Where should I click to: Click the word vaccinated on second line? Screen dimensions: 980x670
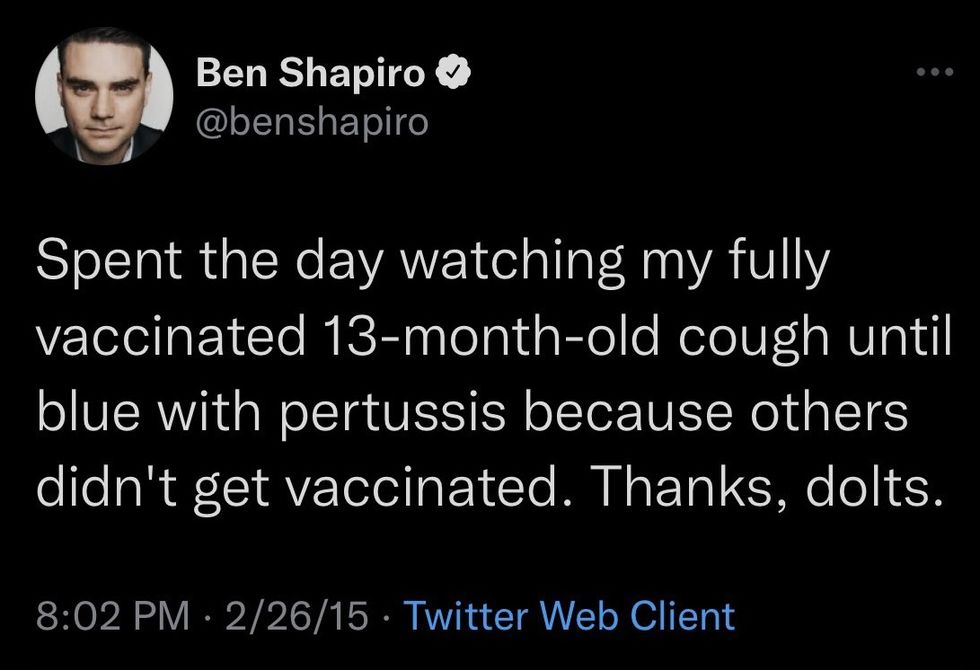tap(171, 338)
